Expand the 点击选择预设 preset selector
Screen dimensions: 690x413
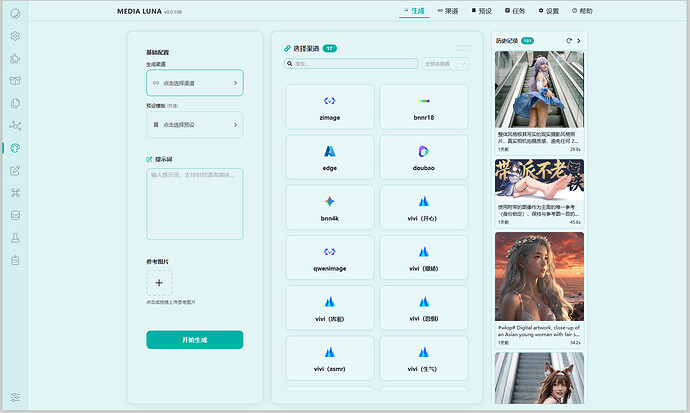194,125
